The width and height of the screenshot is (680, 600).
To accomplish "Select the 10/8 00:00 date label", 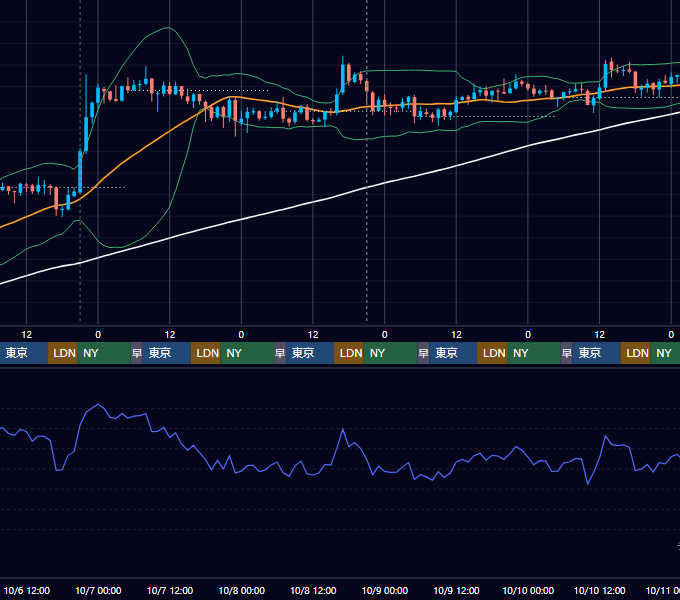I will point(242,590).
